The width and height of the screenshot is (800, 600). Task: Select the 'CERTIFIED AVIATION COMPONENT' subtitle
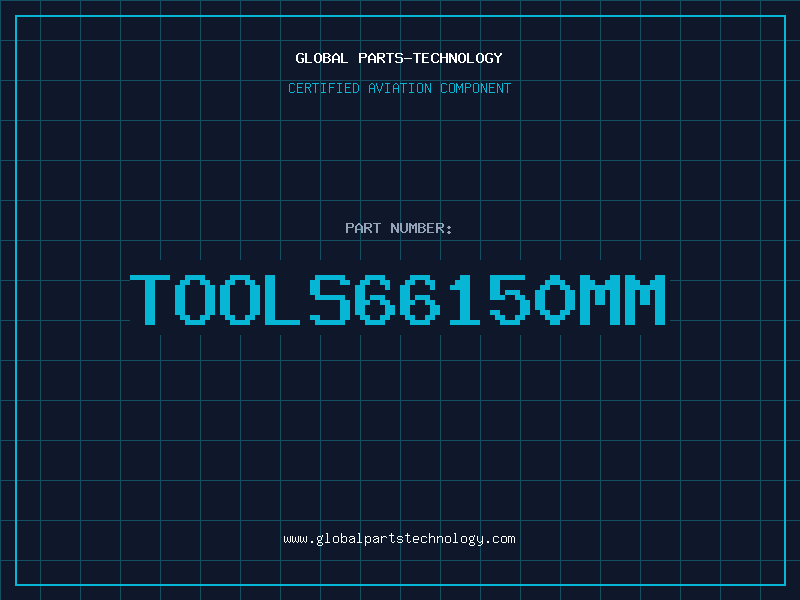click(x=399, y=88)
